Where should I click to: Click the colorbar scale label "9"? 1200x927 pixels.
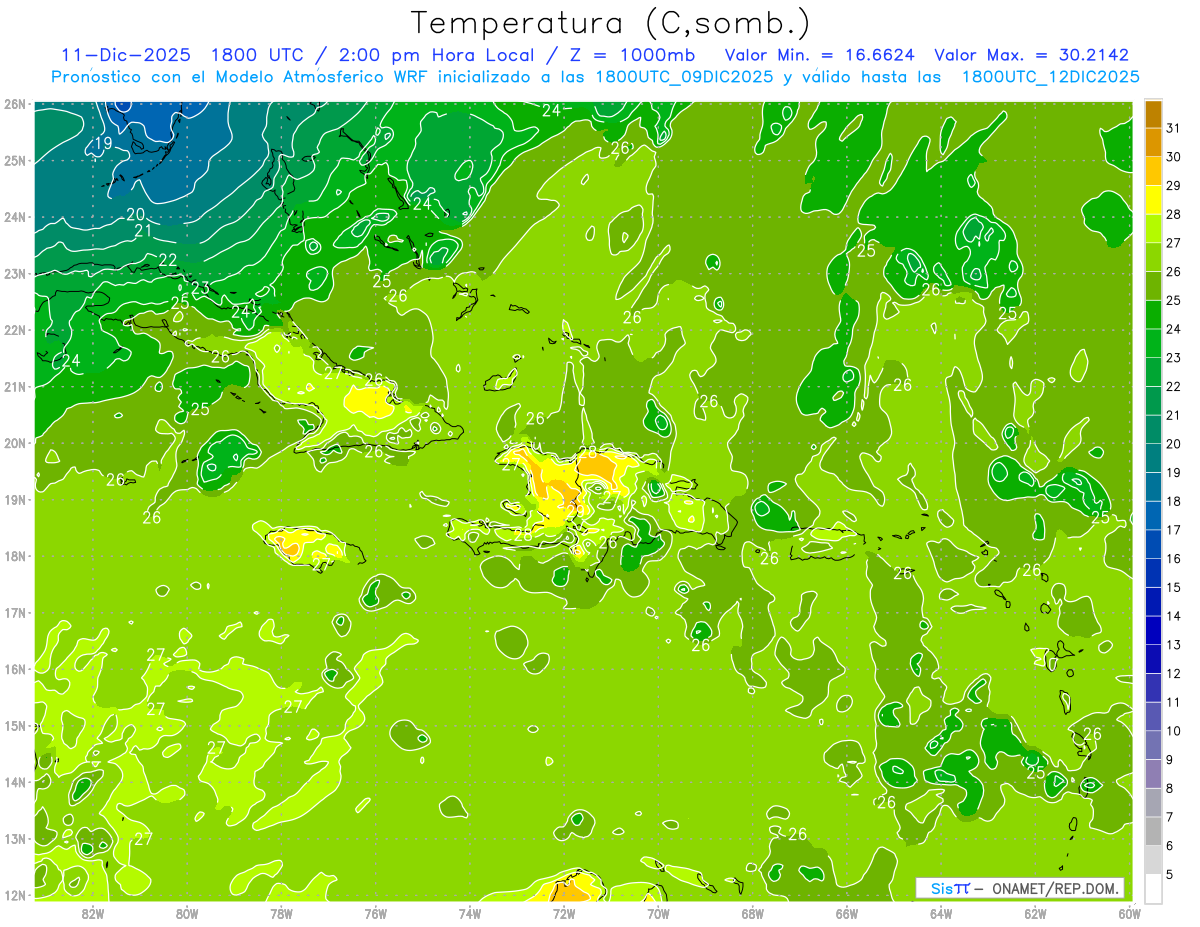(1170, 760)
